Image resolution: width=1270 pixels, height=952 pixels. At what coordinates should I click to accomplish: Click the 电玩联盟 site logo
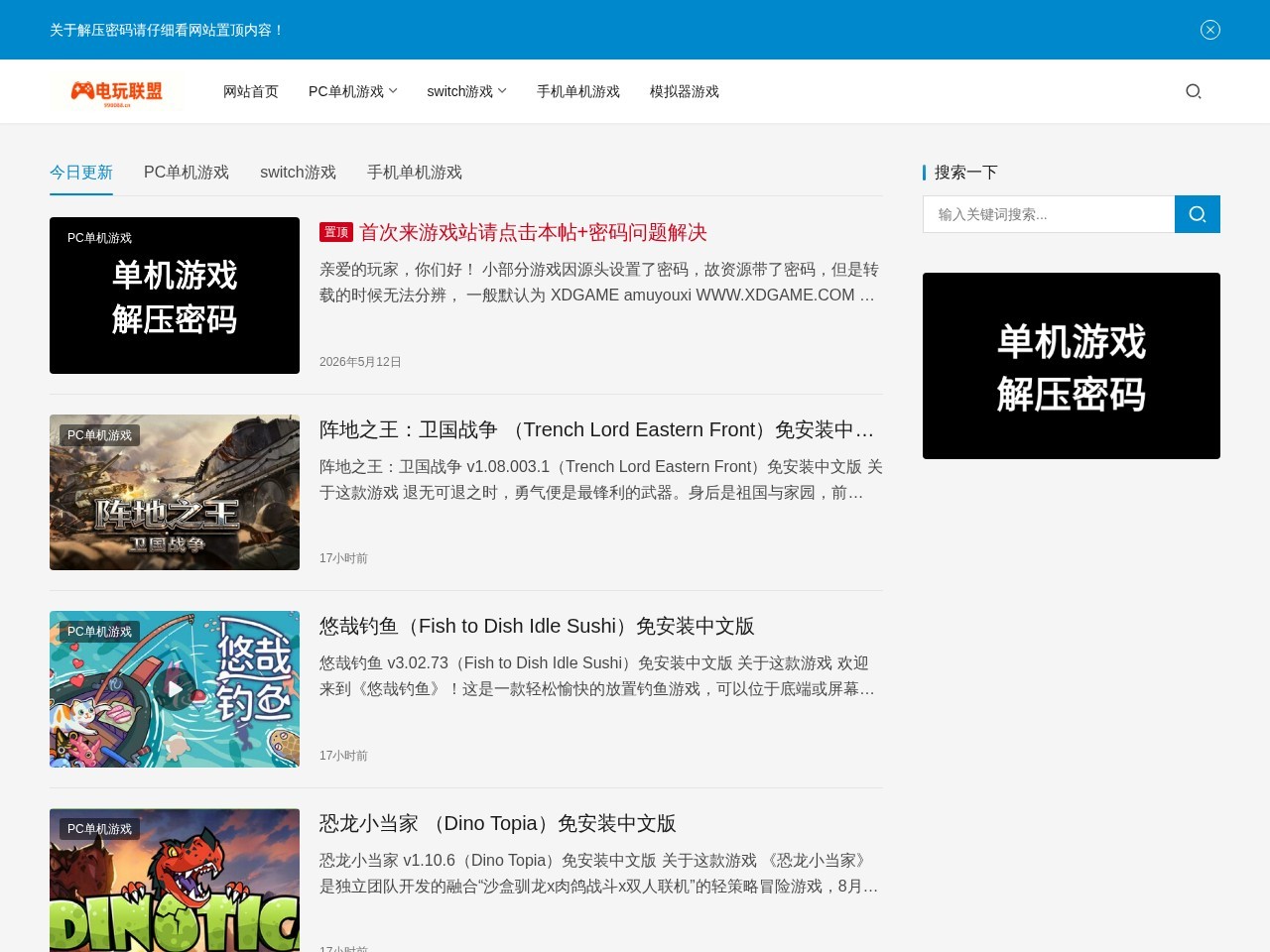117,91
